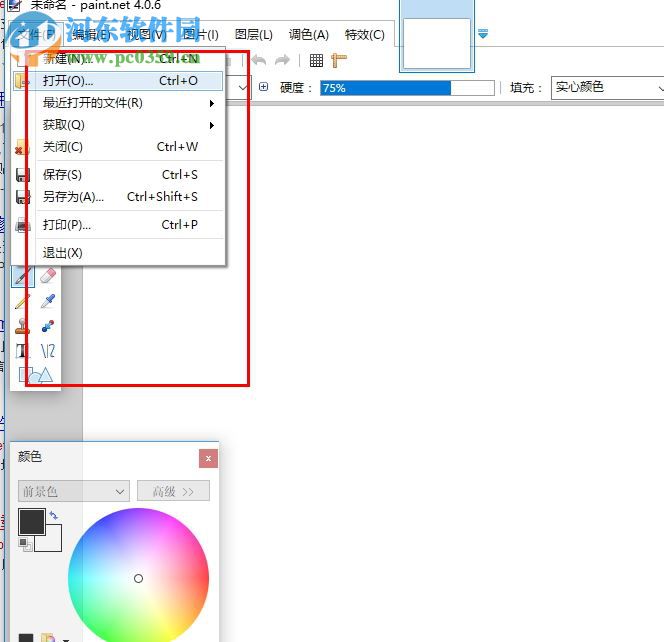Open the image list dropdown arrow
Screen dimensions: 664x642
point(483,34)
